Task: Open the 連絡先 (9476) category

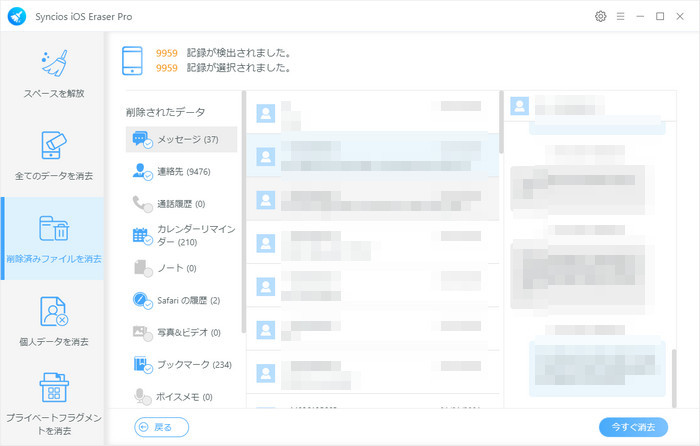Action: coord(181,172)
